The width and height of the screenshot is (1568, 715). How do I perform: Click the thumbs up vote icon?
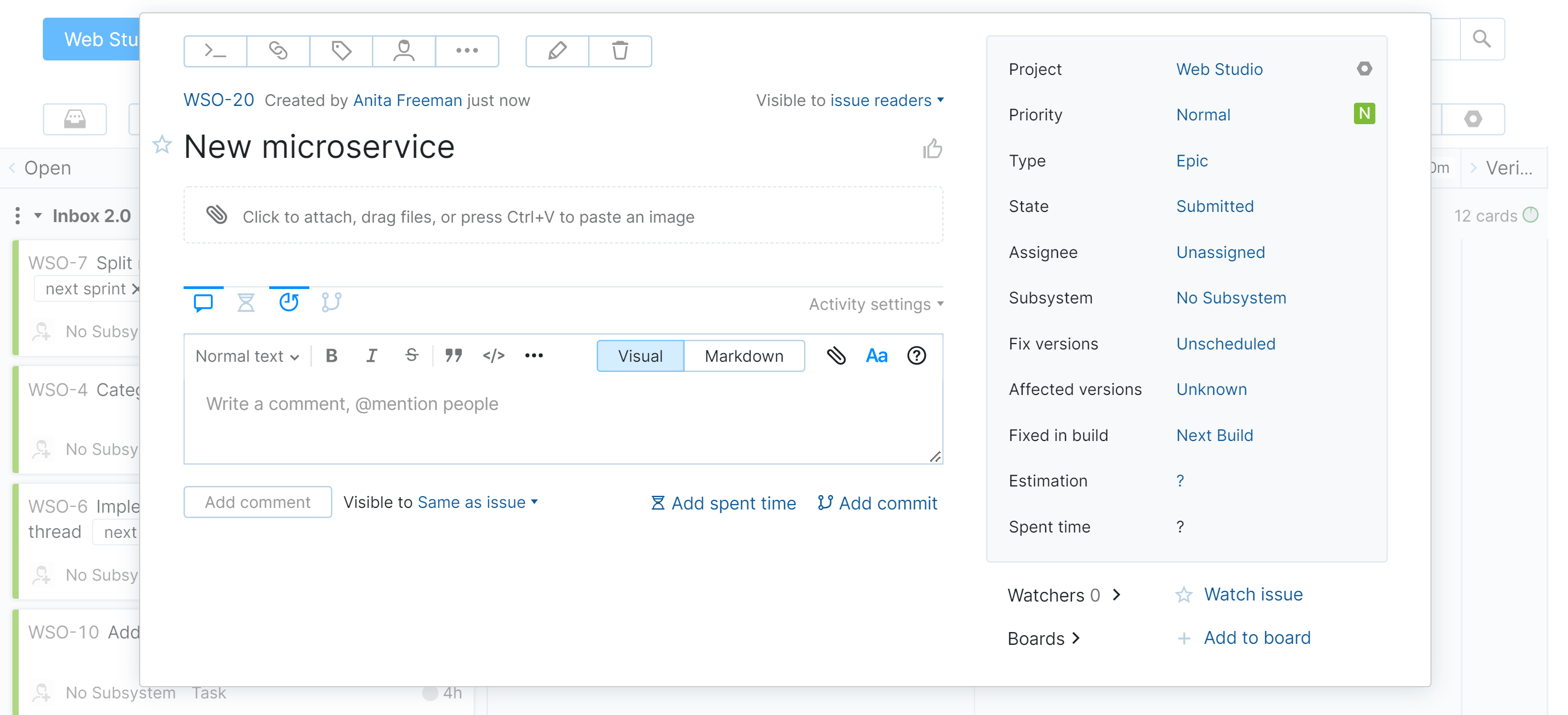tap(932, 148)
